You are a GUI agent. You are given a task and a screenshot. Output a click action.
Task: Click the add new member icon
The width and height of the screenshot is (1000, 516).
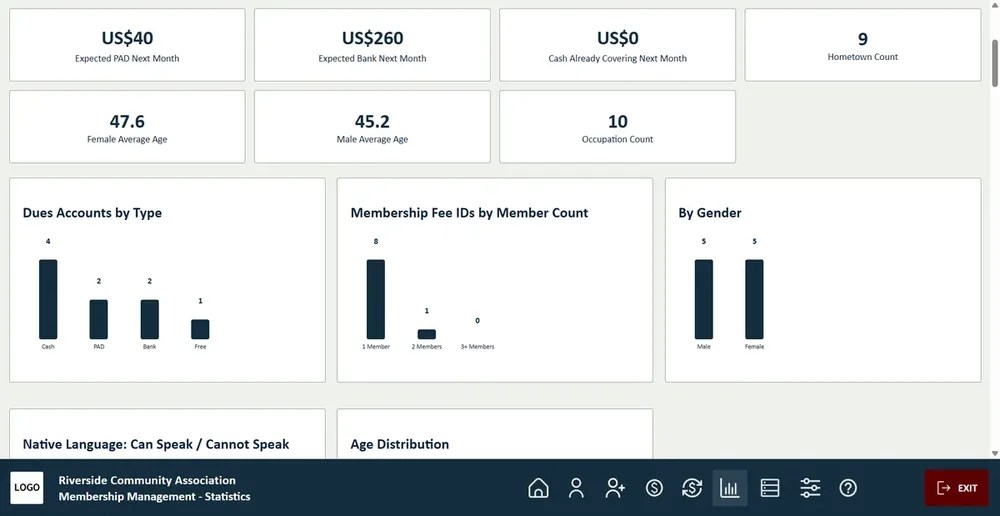pyautogui.click(x=615, y=488)
